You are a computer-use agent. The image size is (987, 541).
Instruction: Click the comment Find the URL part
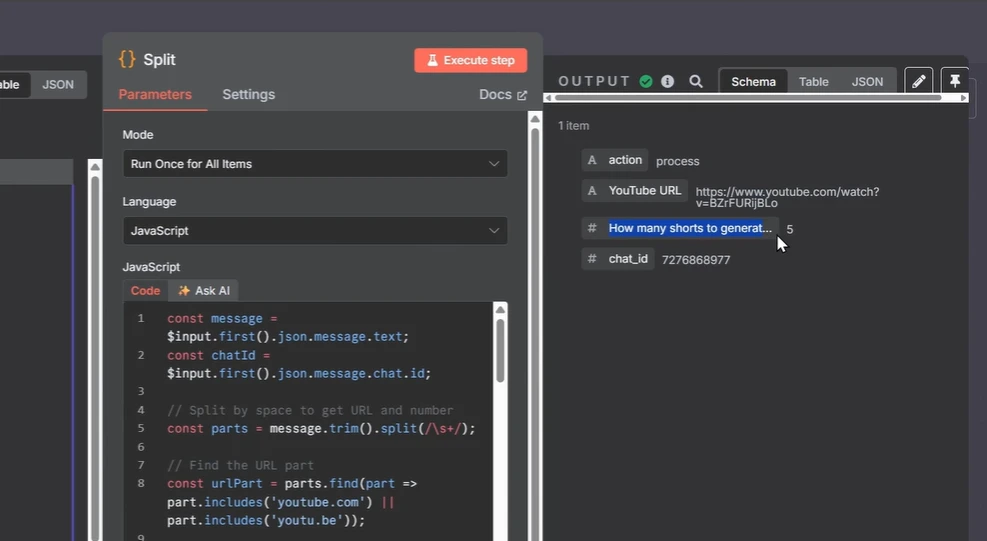pos(240,465)
